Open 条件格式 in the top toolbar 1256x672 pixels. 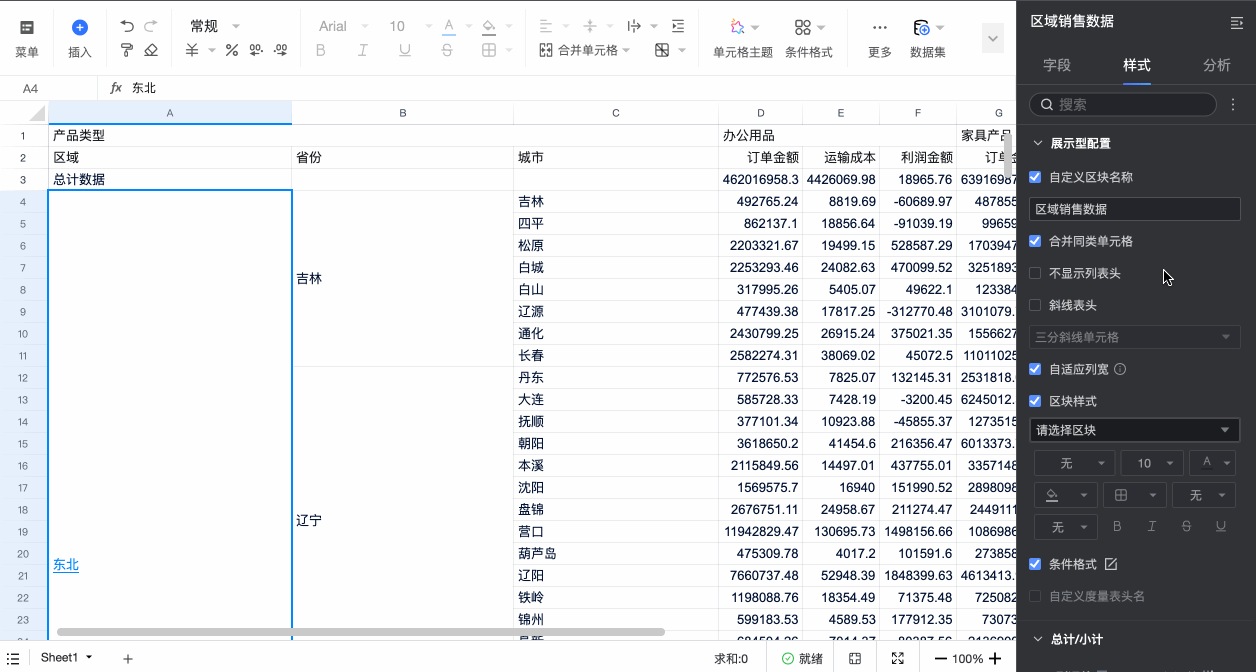[x=809, y=37]
